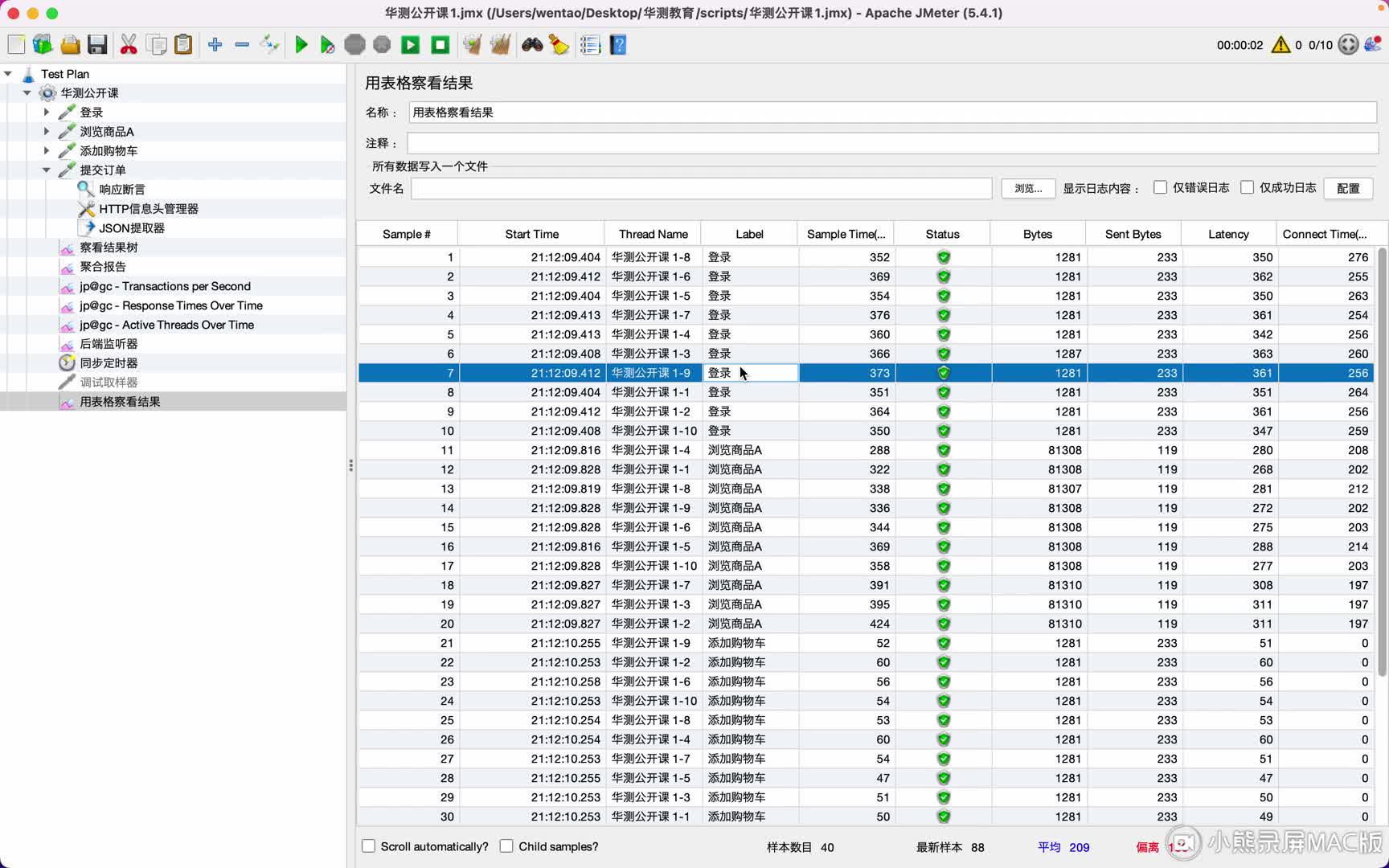Expand the 浏览商品A sampler node
This screenshot has width=1389, height=868.
point(47,132)
